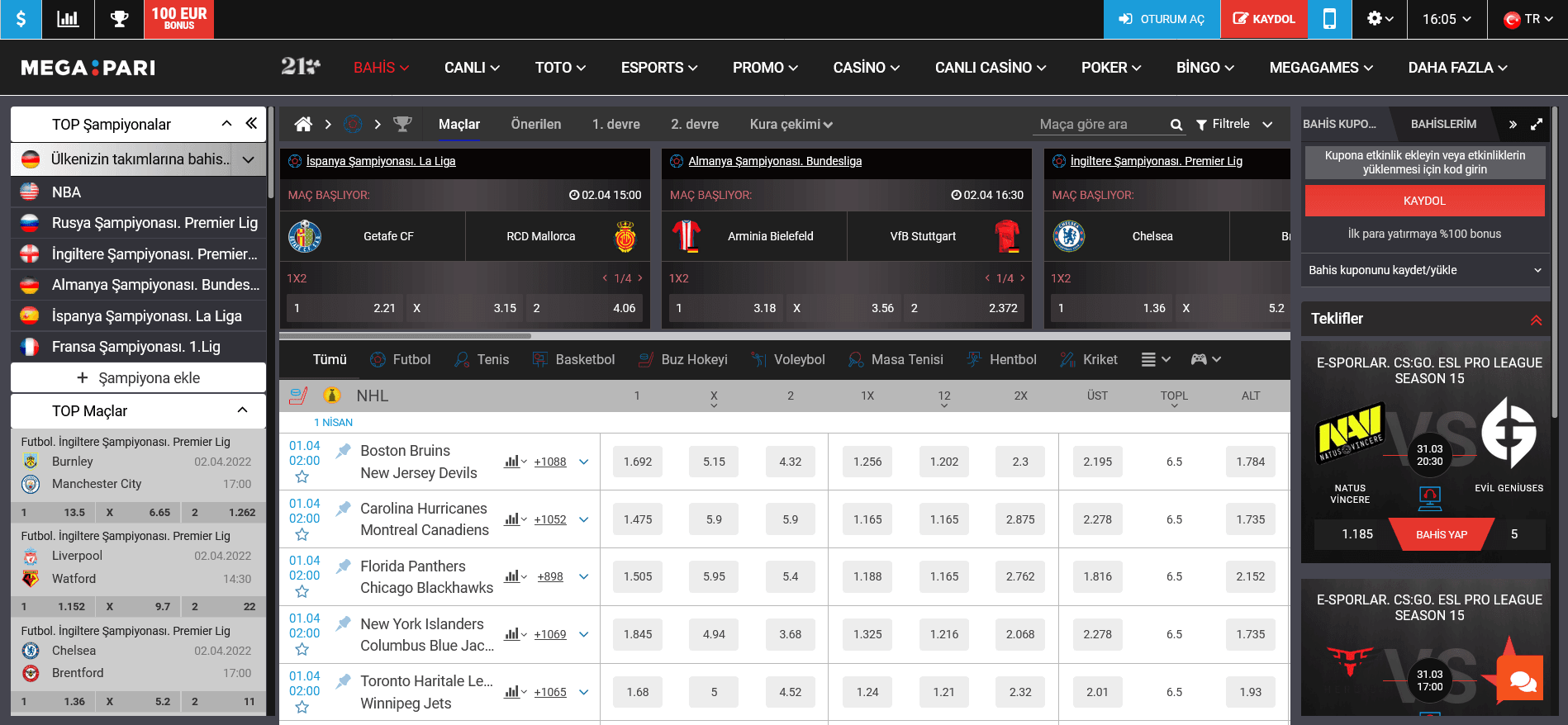Click the OTURUM AÇ login button
The height and width of the screenshot is (725, 1568).
pos(1162,19)
